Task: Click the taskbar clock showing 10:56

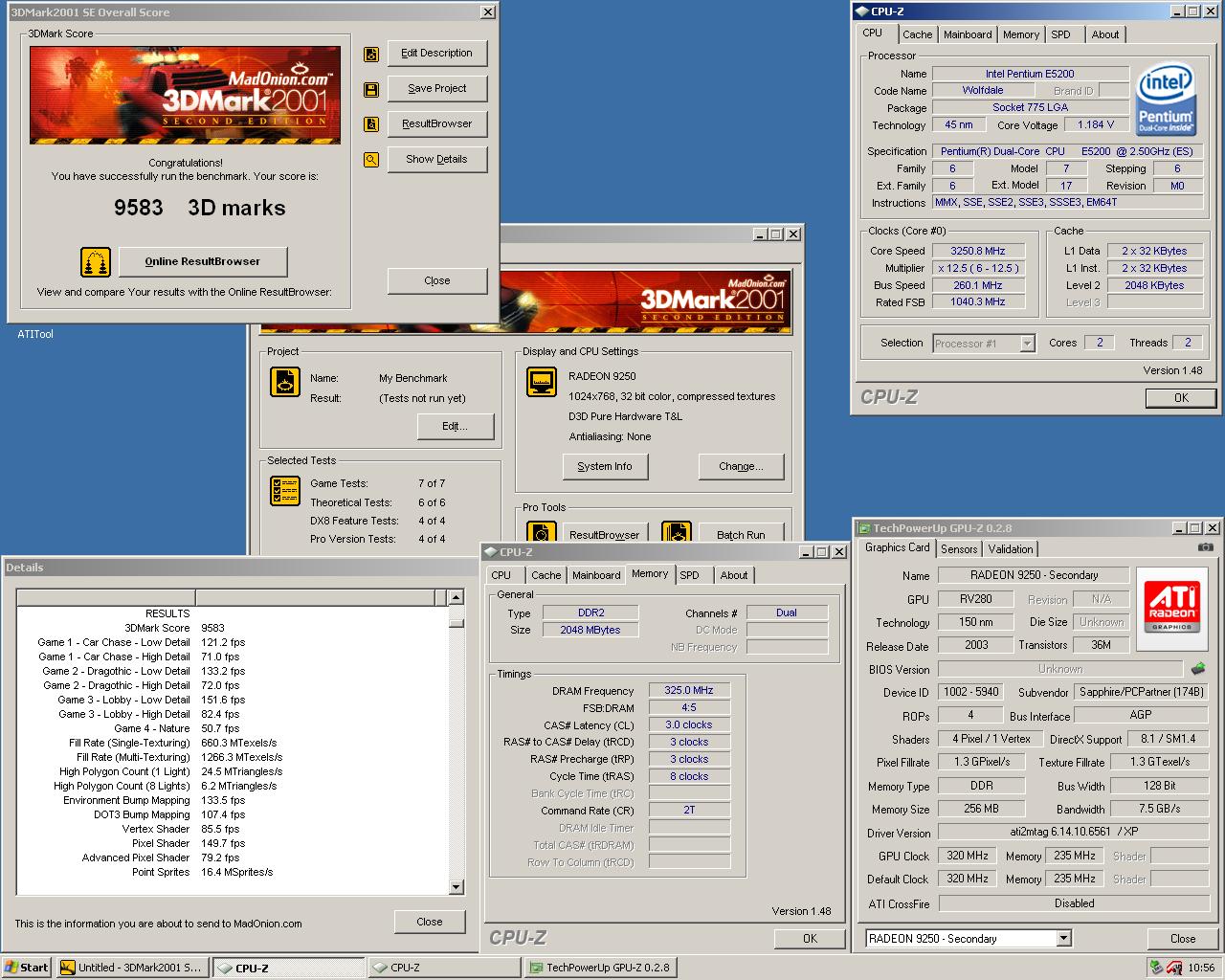Action: coord(1201,968)
